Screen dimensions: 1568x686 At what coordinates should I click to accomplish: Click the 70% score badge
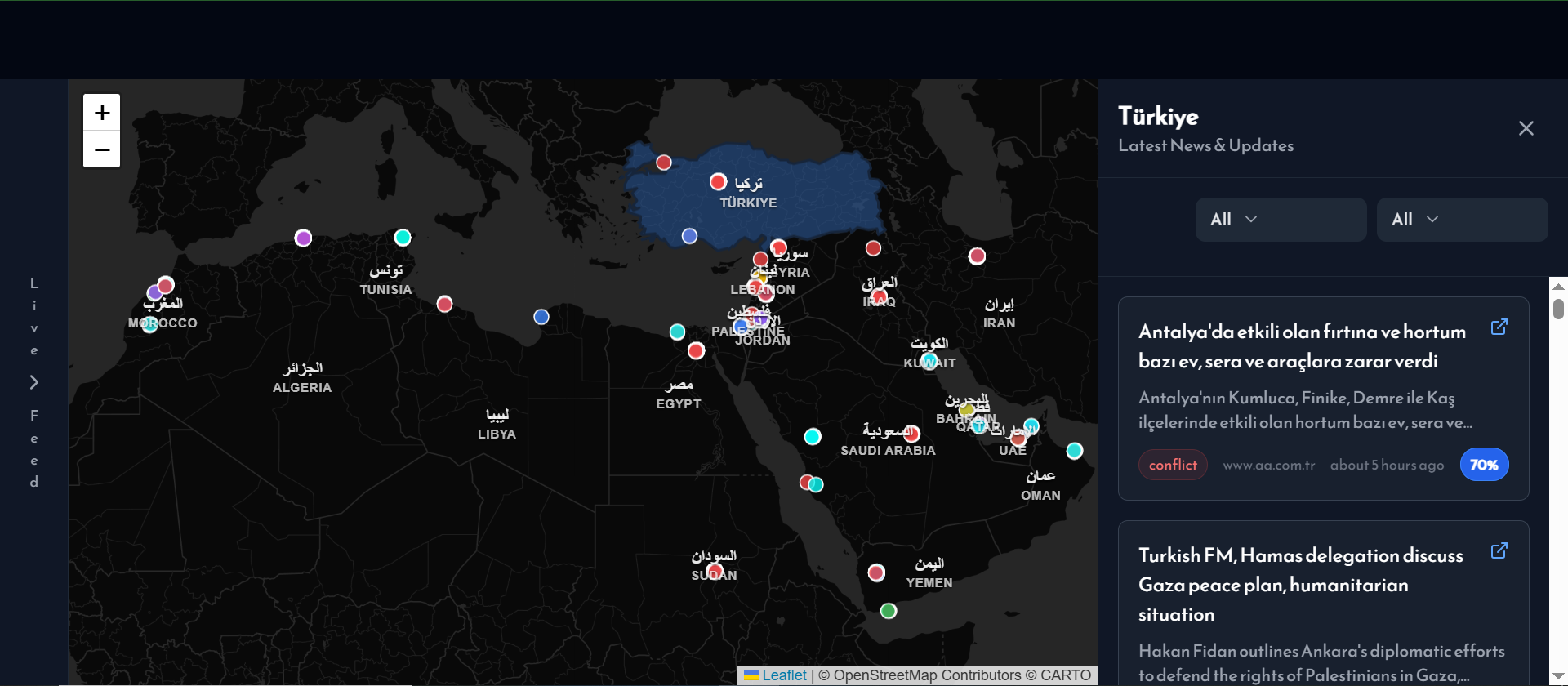[x=1484, y=465]
